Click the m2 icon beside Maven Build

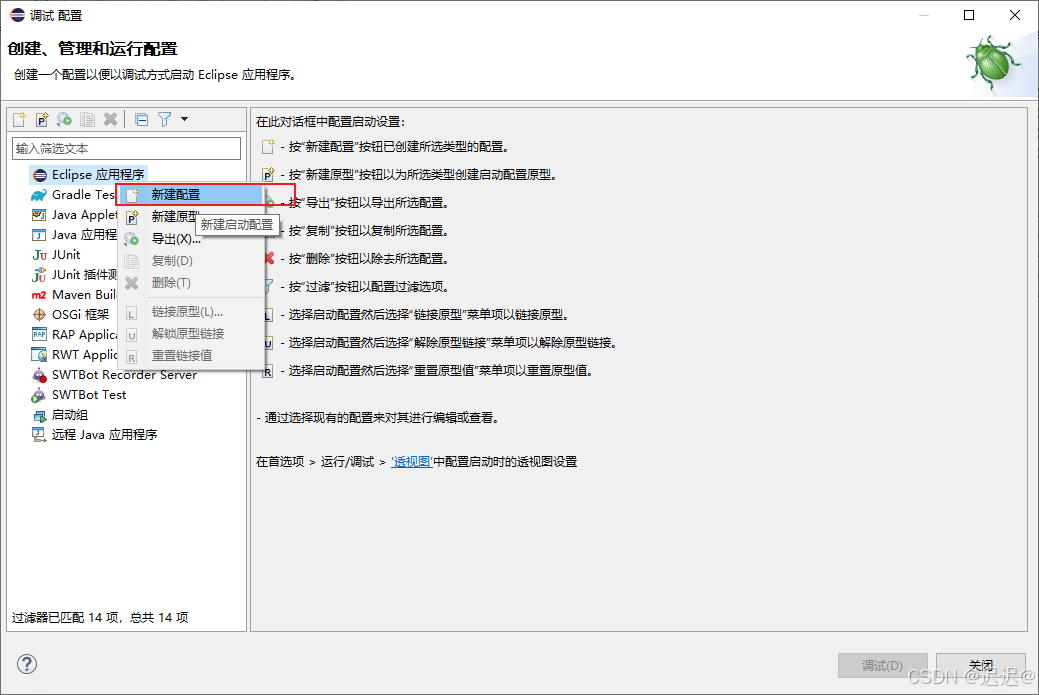point(39,295)
